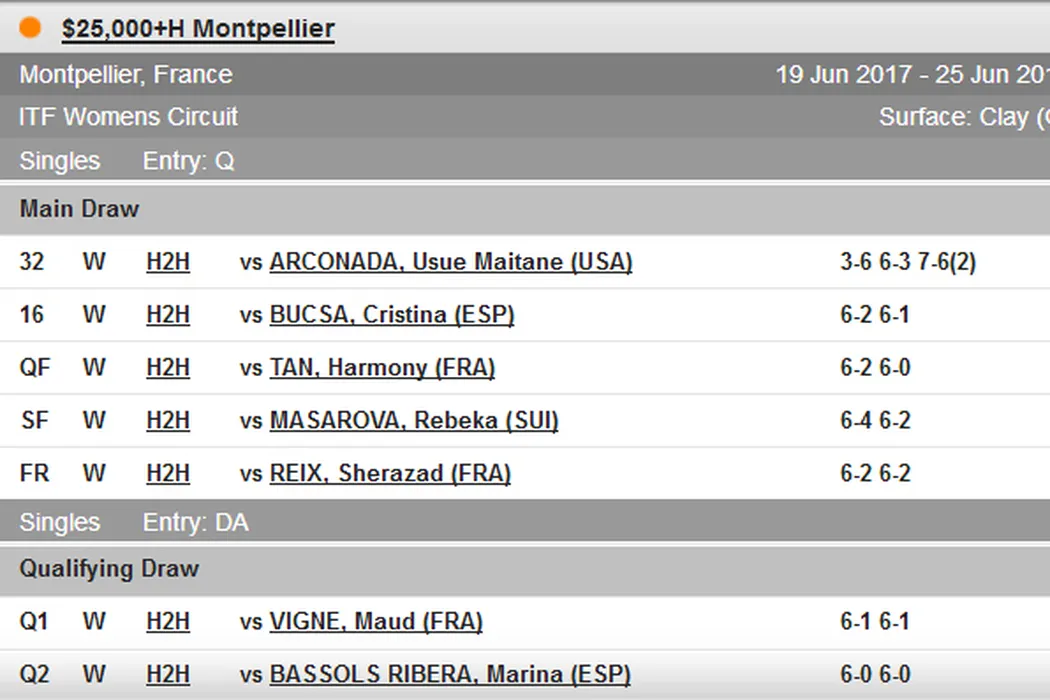View ARCONADA, Usue Maitane player profile
Viewport: 1050px width, 700px height.
(x=450, y=262)
